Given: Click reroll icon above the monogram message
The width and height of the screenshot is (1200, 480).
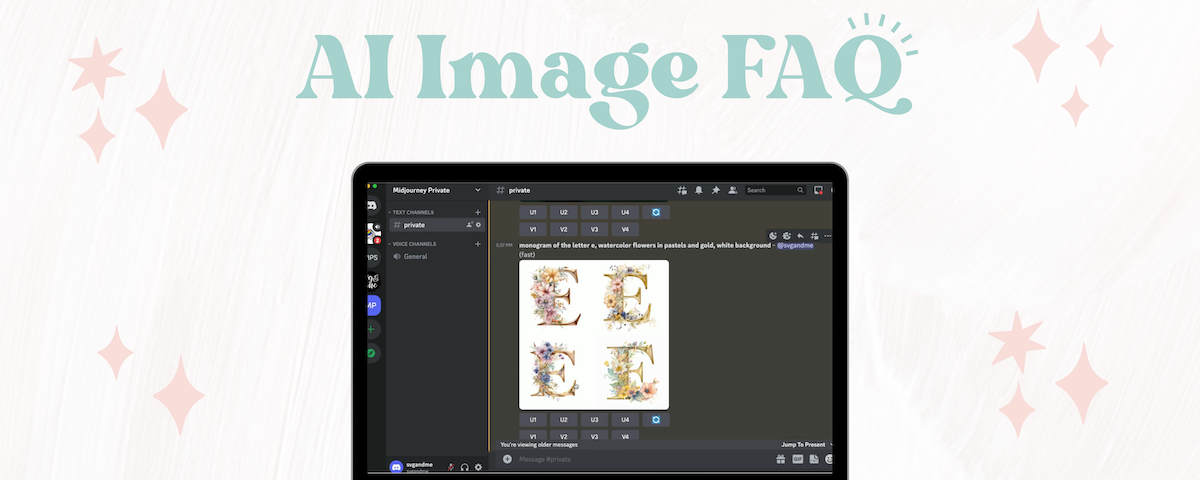Looking at the screenshot, I should click(x=657, y=212).
